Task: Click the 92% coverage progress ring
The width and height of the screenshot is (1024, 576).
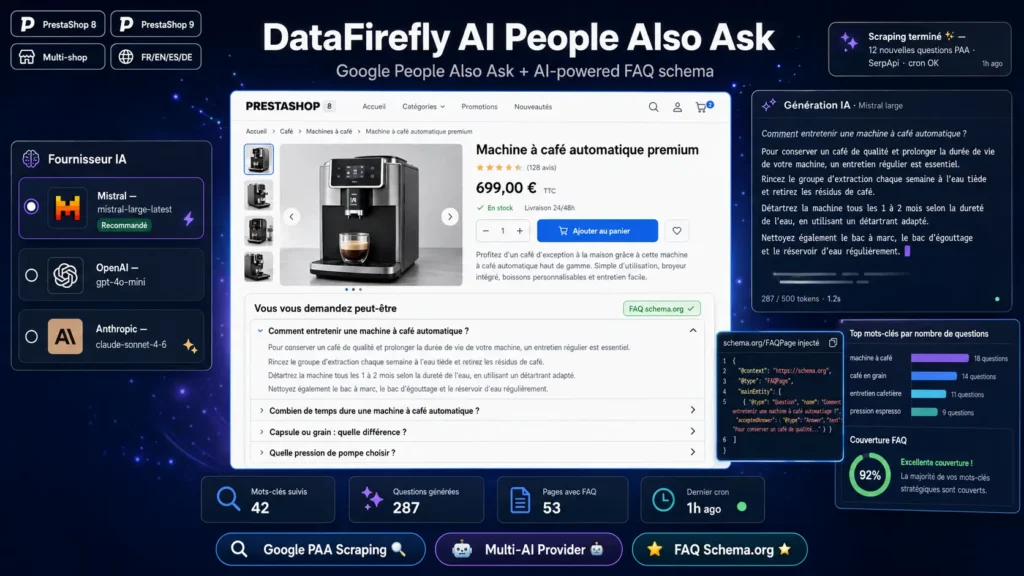Action: pos(870,475)
